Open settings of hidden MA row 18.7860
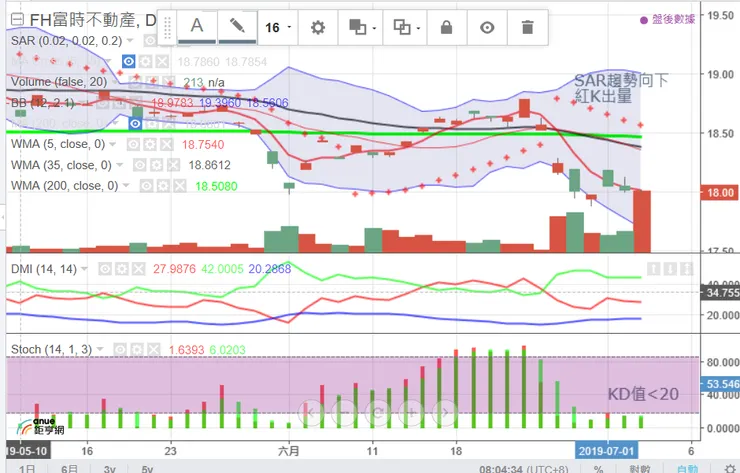The height and width of the screenshot is (473, 740). pyautogui.click(x=146, y=61)
